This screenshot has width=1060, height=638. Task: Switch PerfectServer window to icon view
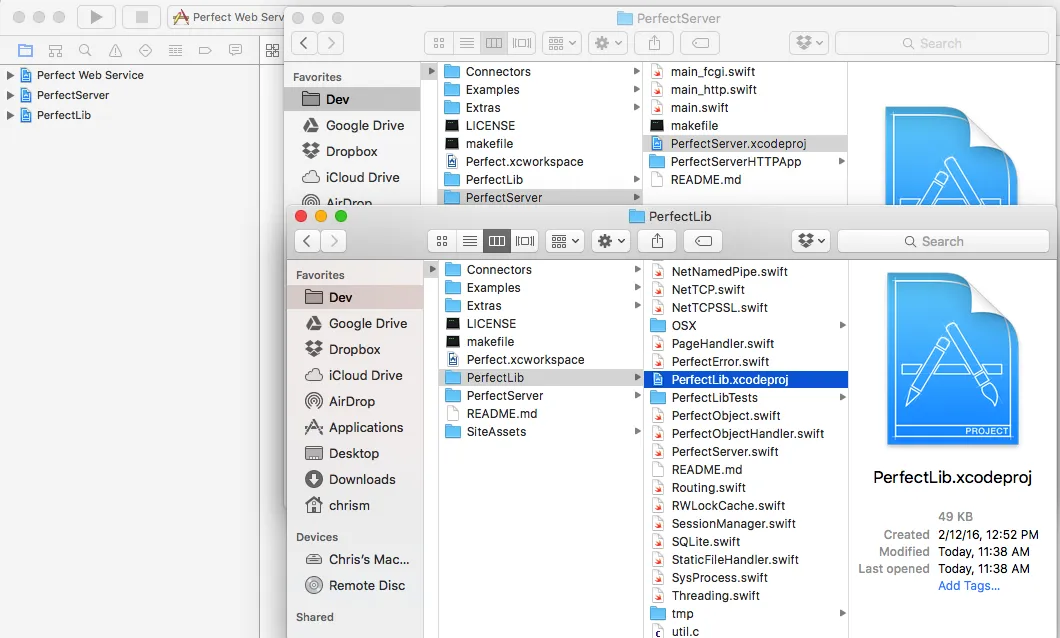[439, 43]
